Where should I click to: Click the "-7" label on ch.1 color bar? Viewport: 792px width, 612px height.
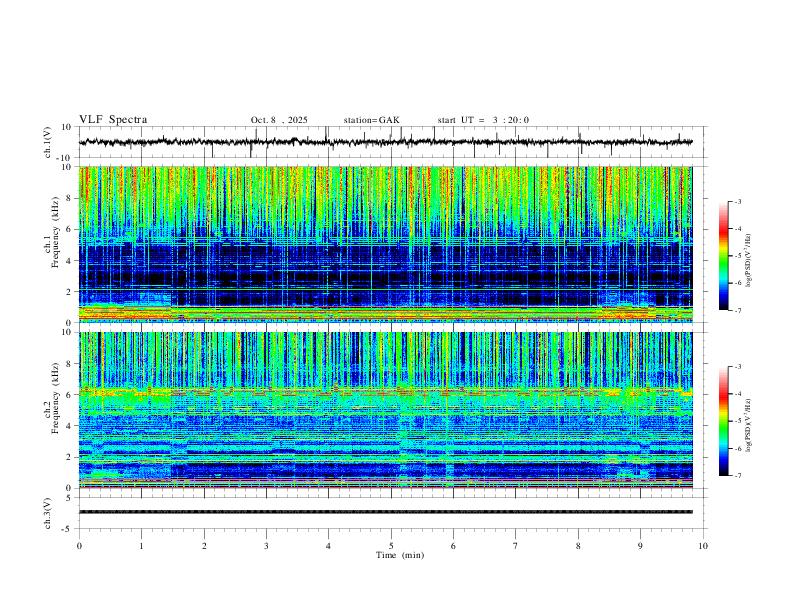coord(737,310)
